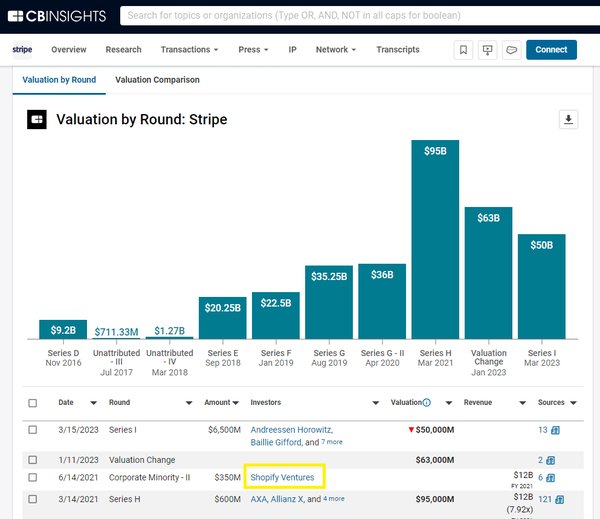
Task: Open the Network dropdown menu
Action: click(x=336, y=50)
